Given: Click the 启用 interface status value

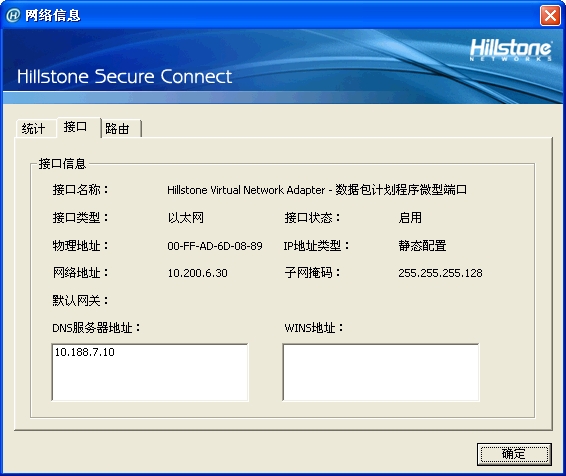Looking at the screenshot, I should [x=410, y=218].
